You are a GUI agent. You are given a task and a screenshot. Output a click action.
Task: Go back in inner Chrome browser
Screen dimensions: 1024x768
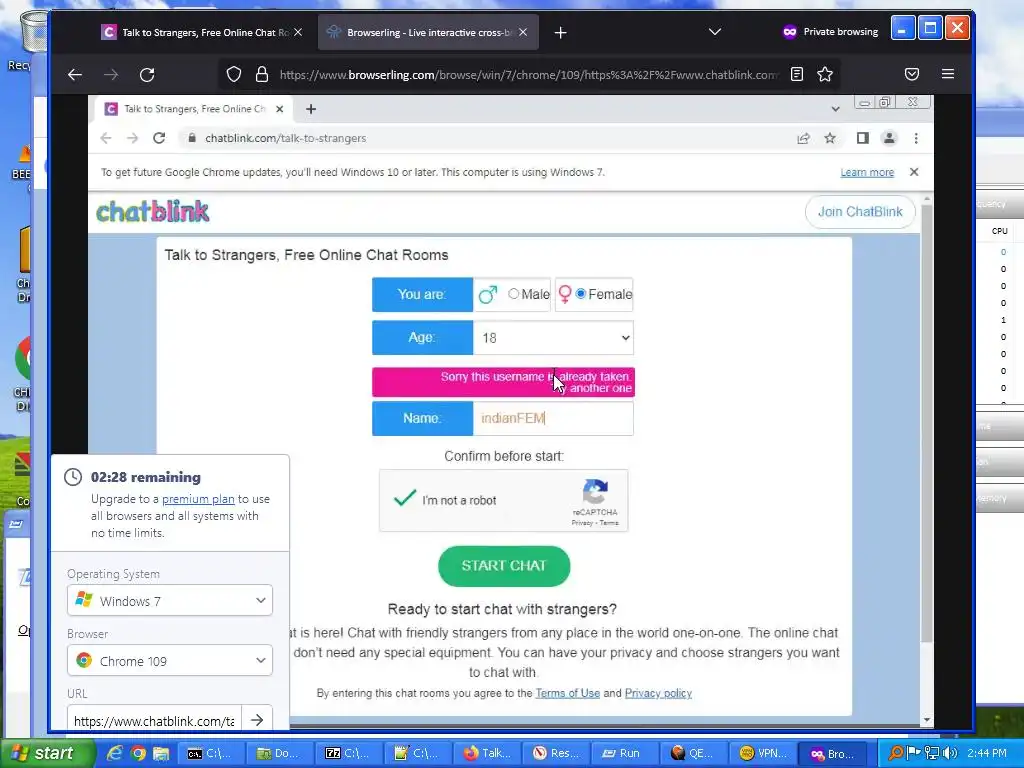click(106, 138)
